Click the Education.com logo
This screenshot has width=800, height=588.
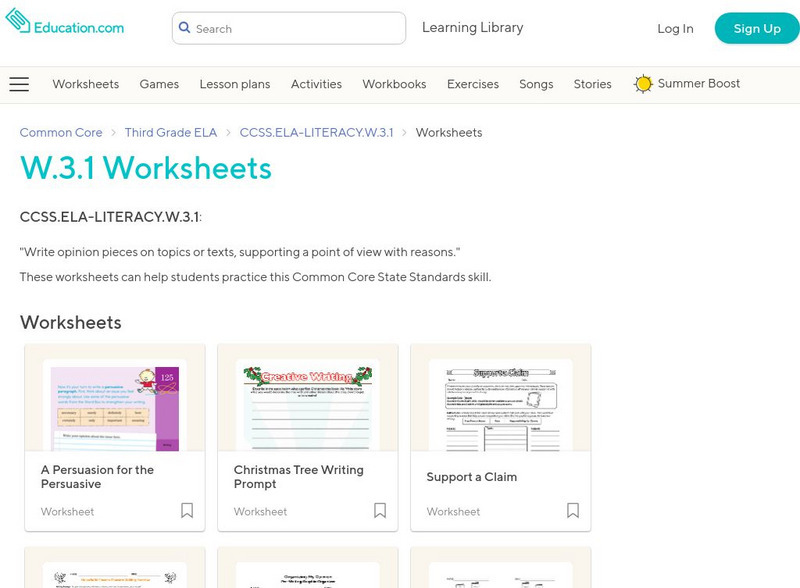(65, 21)
